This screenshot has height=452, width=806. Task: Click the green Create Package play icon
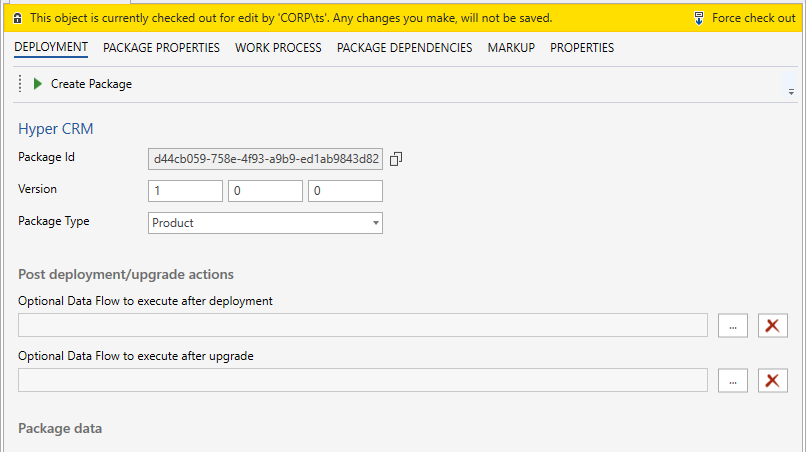click(38, 84)
